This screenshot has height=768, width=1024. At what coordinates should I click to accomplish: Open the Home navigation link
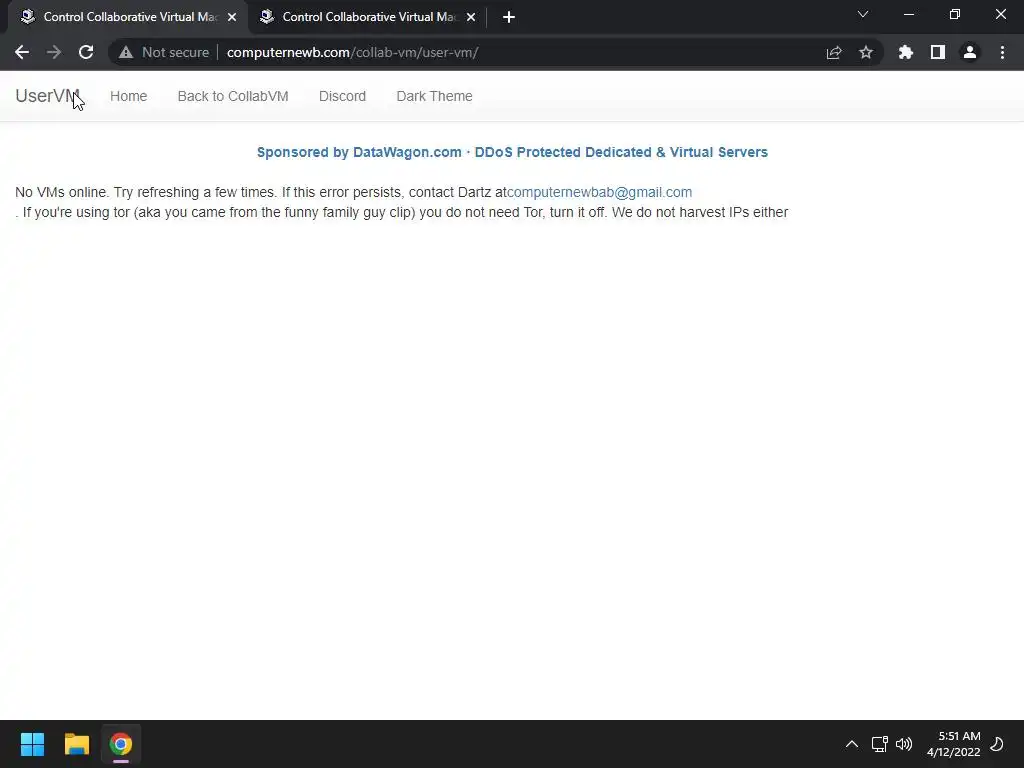(129, 96)
